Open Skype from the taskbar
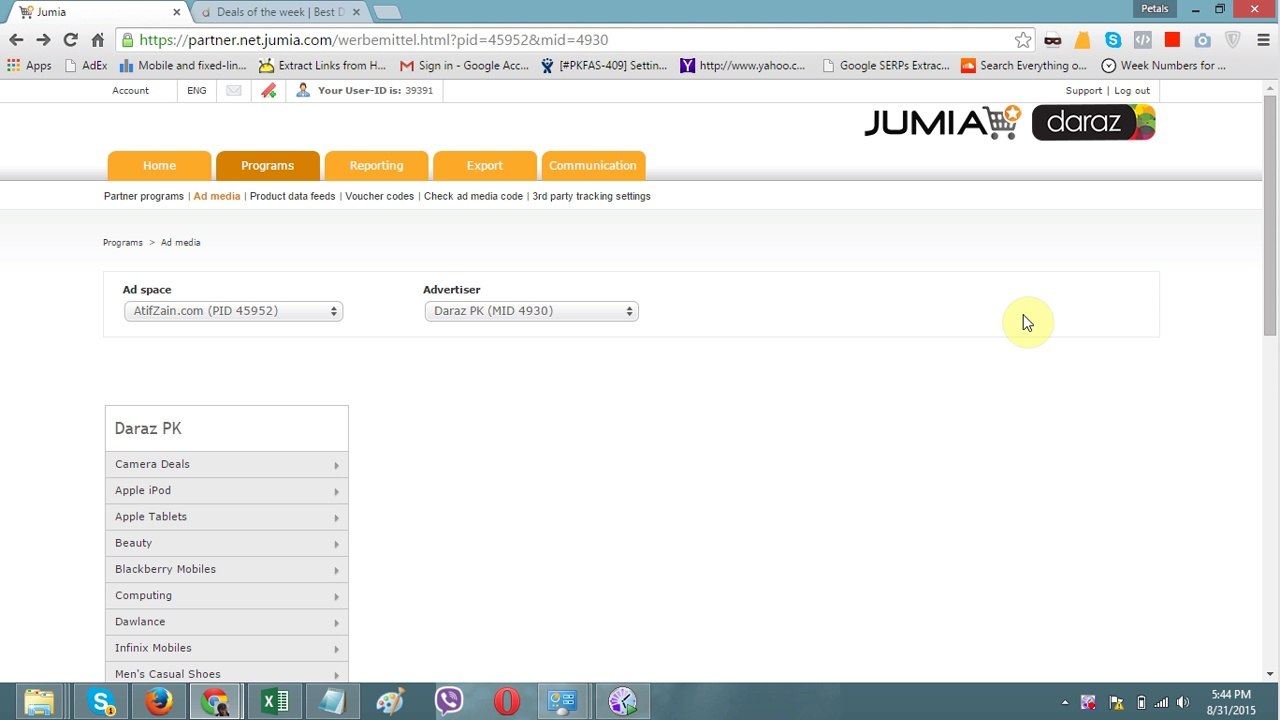This screenshot has height=720, width=1280. [x=100, y=702]
